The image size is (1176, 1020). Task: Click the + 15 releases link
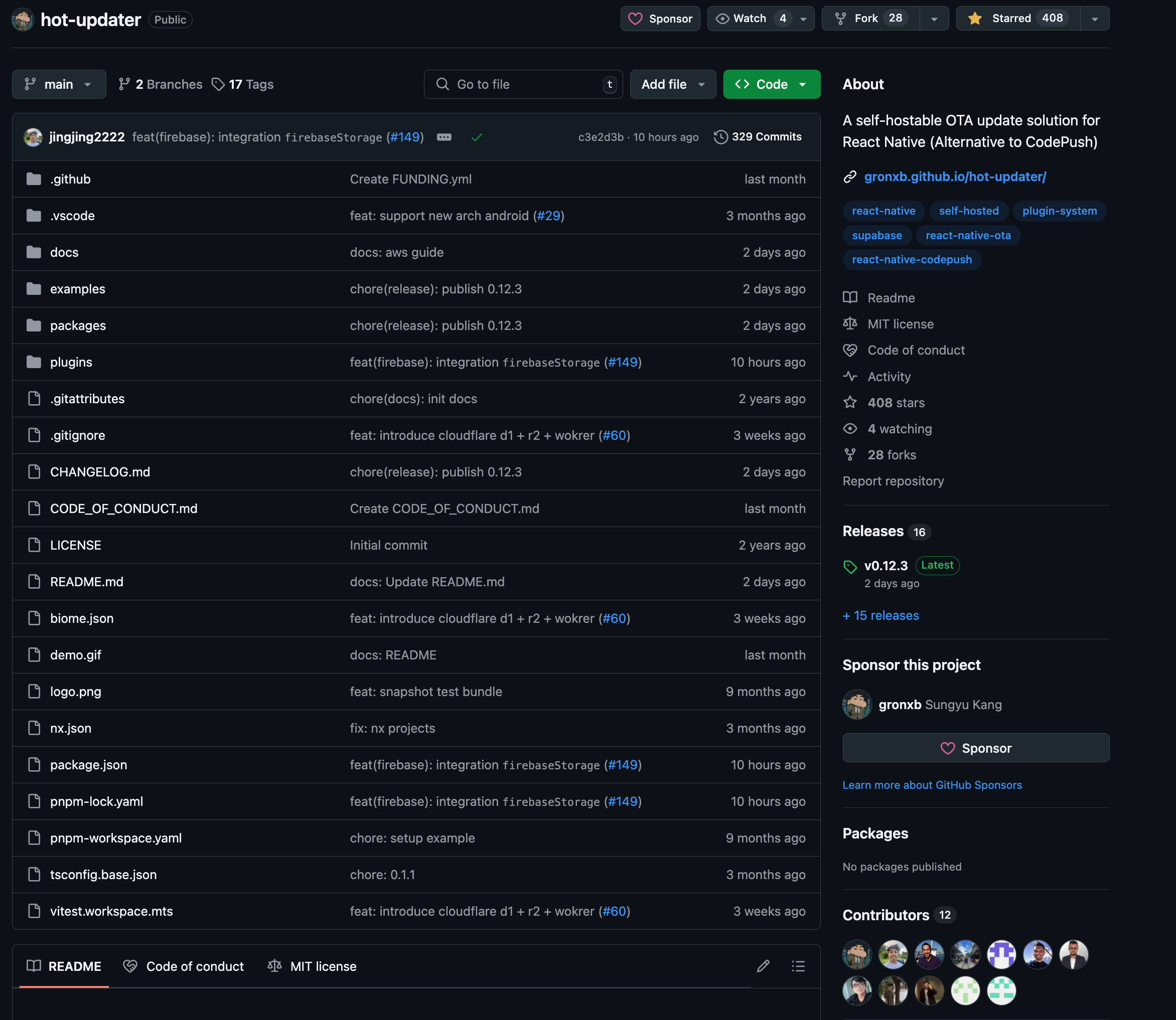click(880, 615)
